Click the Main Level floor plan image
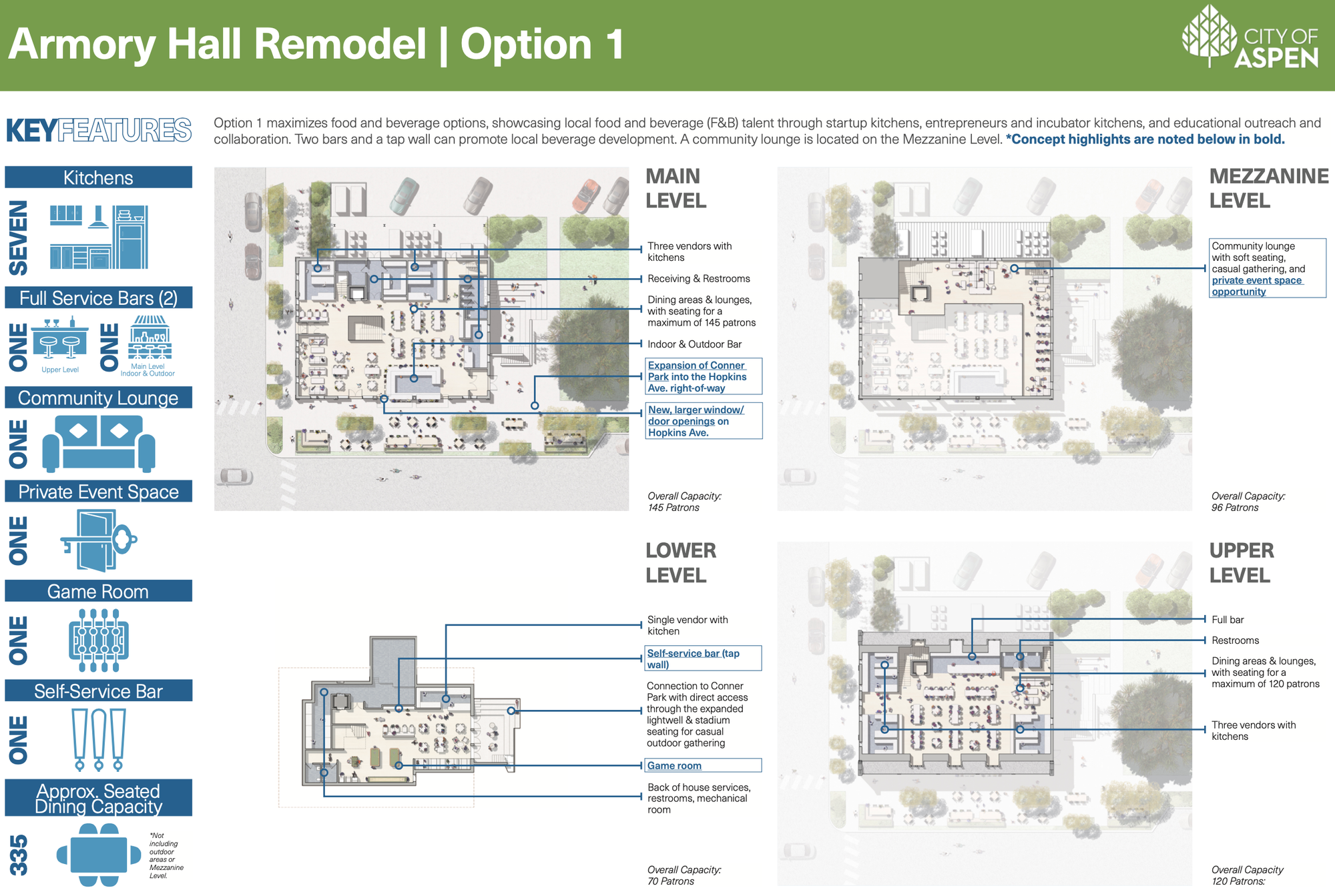 click(421, 339)
